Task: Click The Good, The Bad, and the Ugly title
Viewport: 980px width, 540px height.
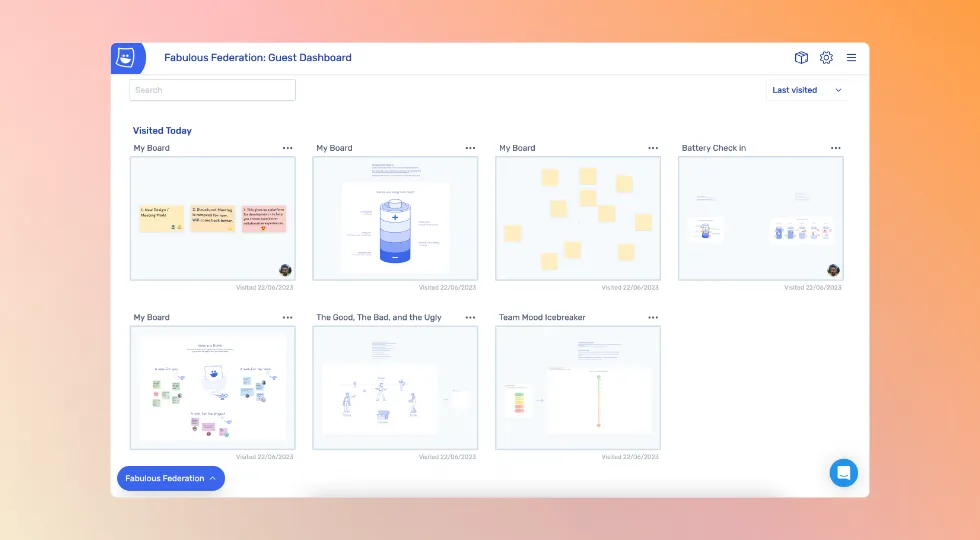Action: [x=379, y=318]
